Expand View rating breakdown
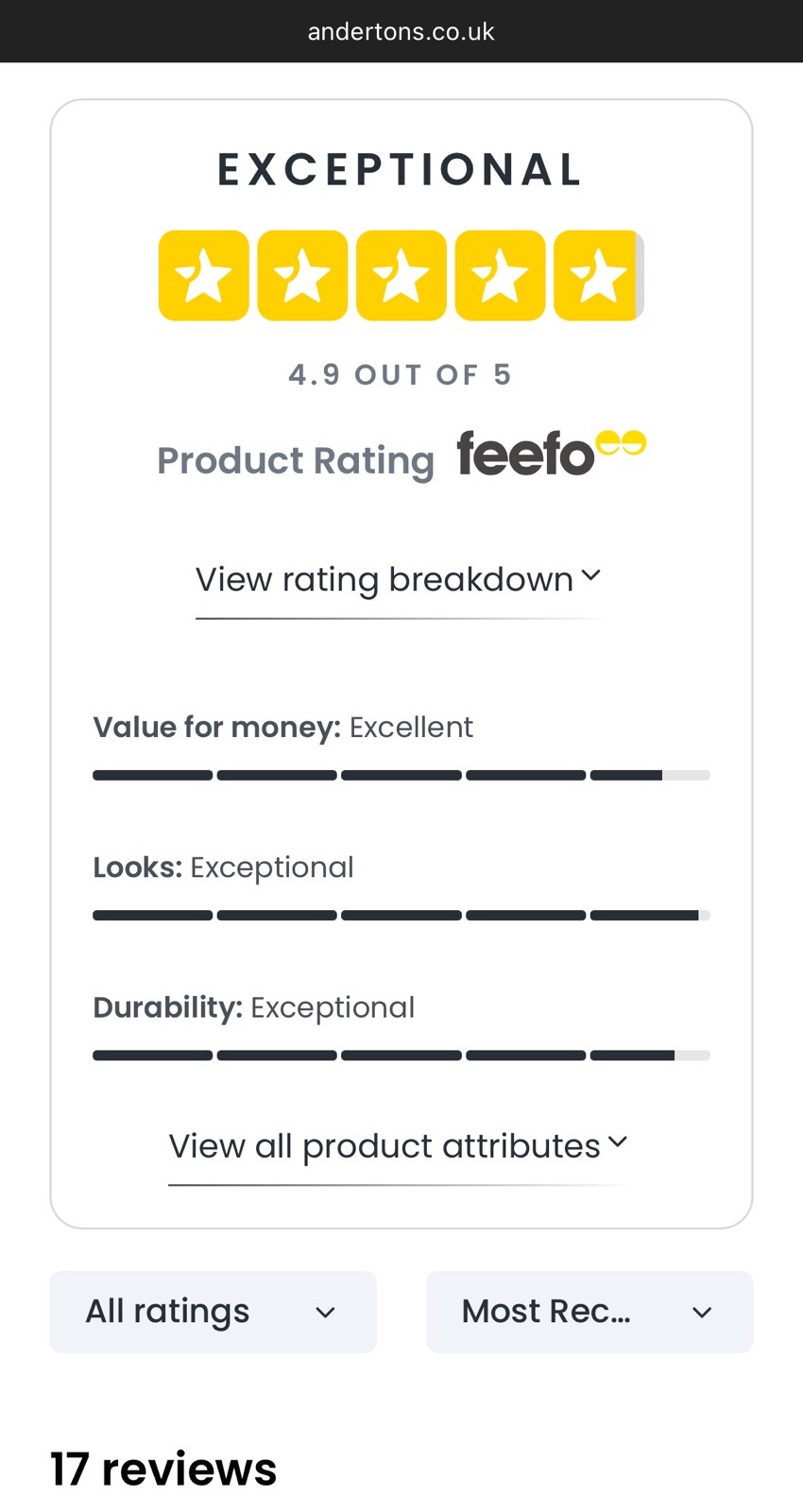Screen dimensions: 803x1512 (x=398, y=579)
